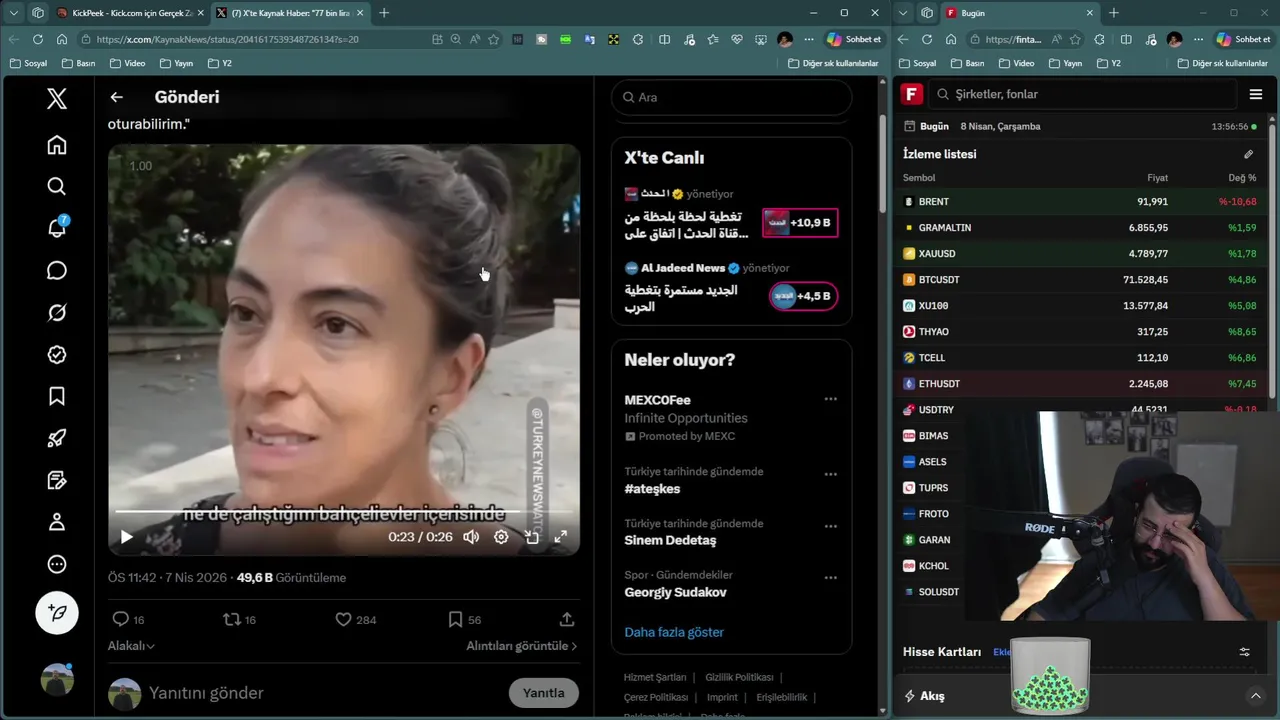Play the video with the play button
1280x720 pixels.
coord(126,537)
